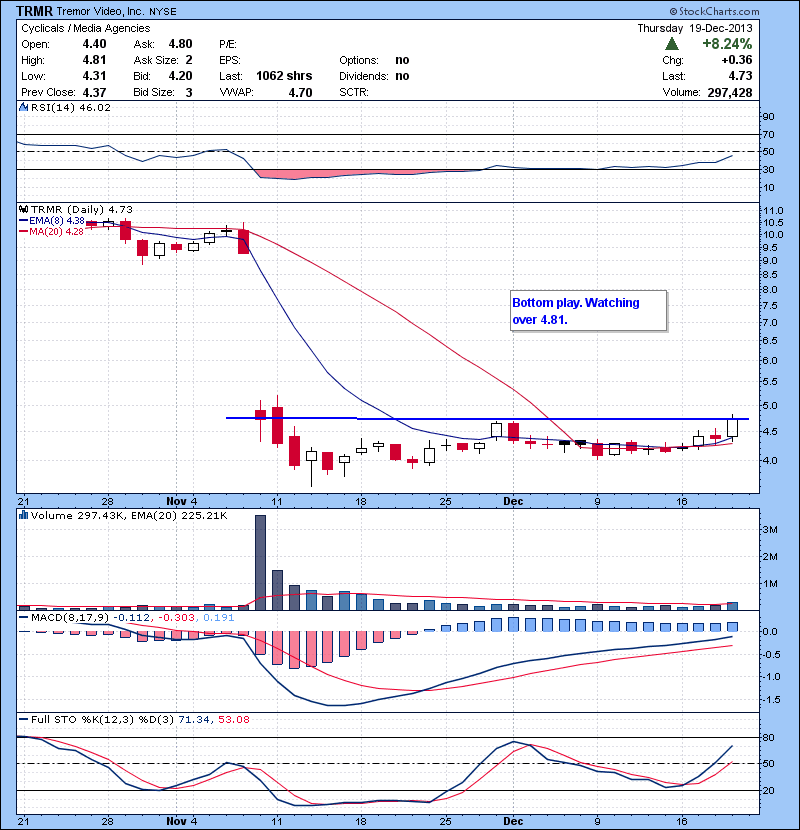Click the 'EPS:' label
Screen dimensions: 800x830
click(230, 60)
